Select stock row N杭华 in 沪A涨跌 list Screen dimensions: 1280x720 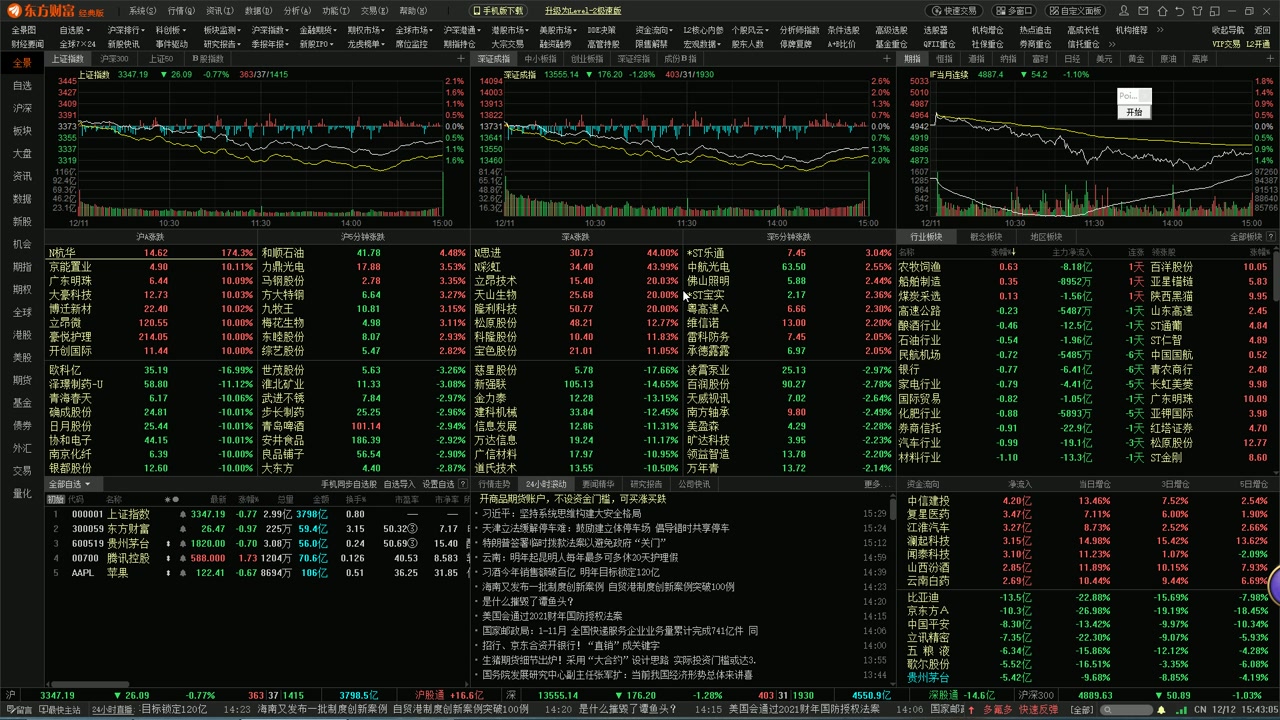pyautogui.click(x=152, y=253)
